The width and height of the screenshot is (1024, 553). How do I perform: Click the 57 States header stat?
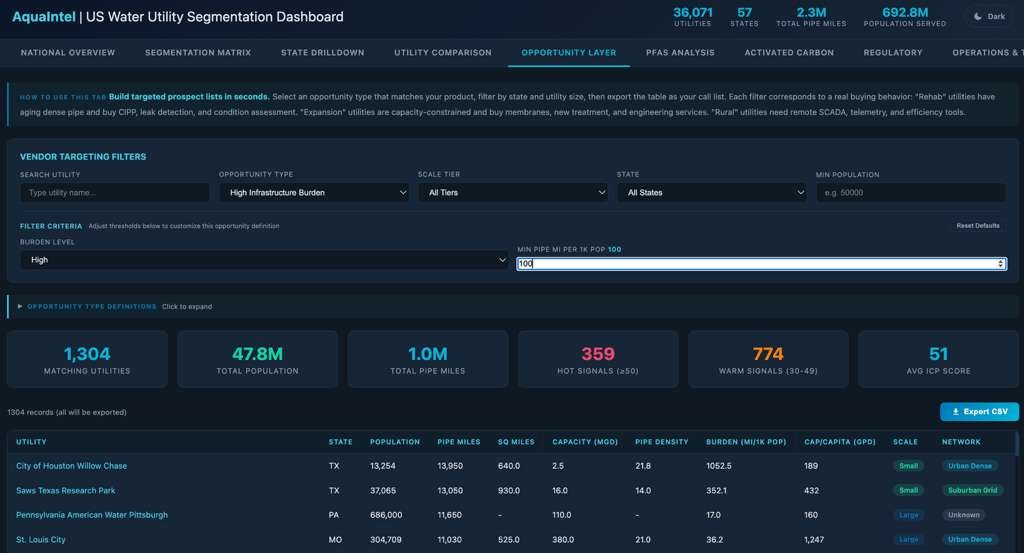click(744, 17)
